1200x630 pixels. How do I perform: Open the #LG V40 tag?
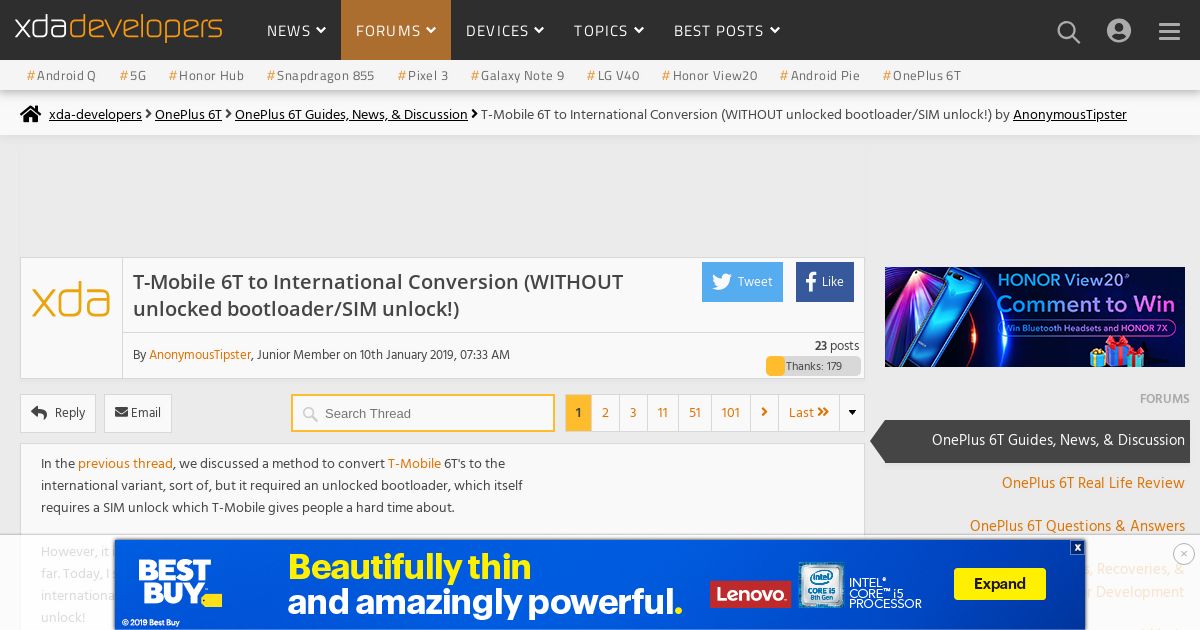click(613, 75)
